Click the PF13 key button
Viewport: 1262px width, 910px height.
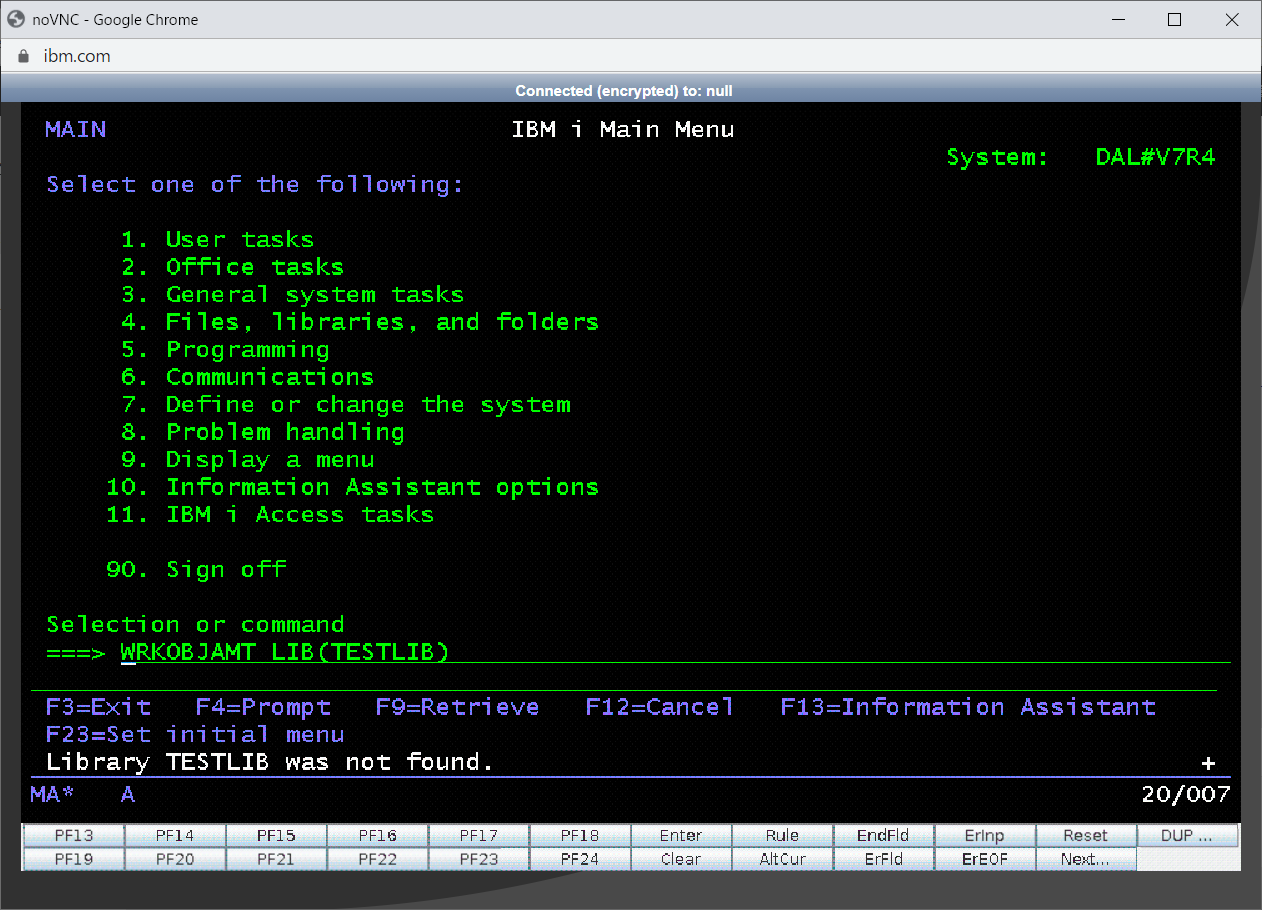tap(74, 836)
